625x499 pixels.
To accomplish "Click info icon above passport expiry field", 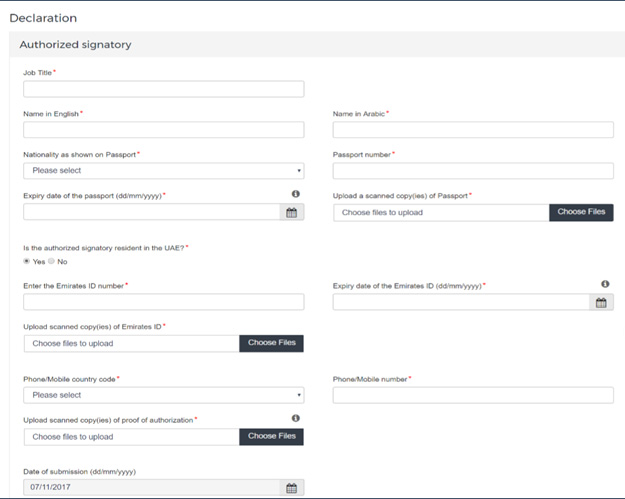I will click(x=296, y=194).
